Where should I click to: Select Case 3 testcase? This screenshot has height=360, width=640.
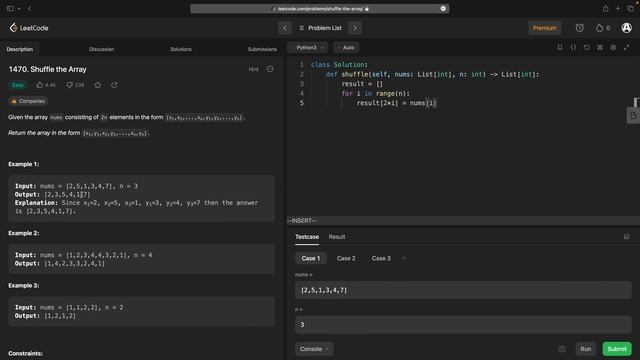[x=381, y=258]
